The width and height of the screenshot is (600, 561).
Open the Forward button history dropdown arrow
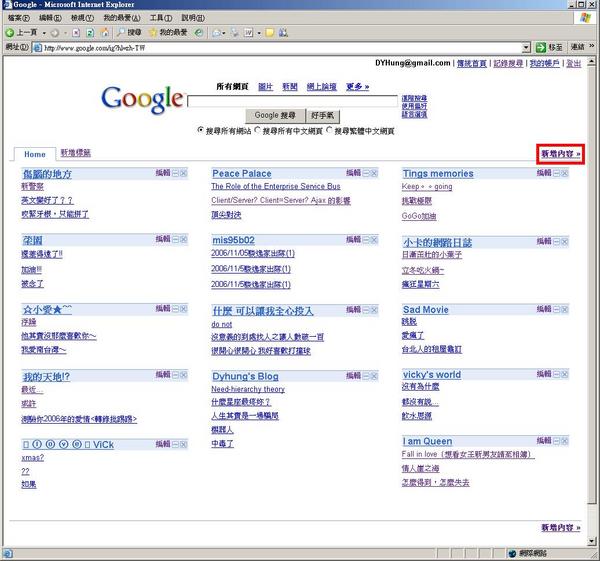[65, 33]
